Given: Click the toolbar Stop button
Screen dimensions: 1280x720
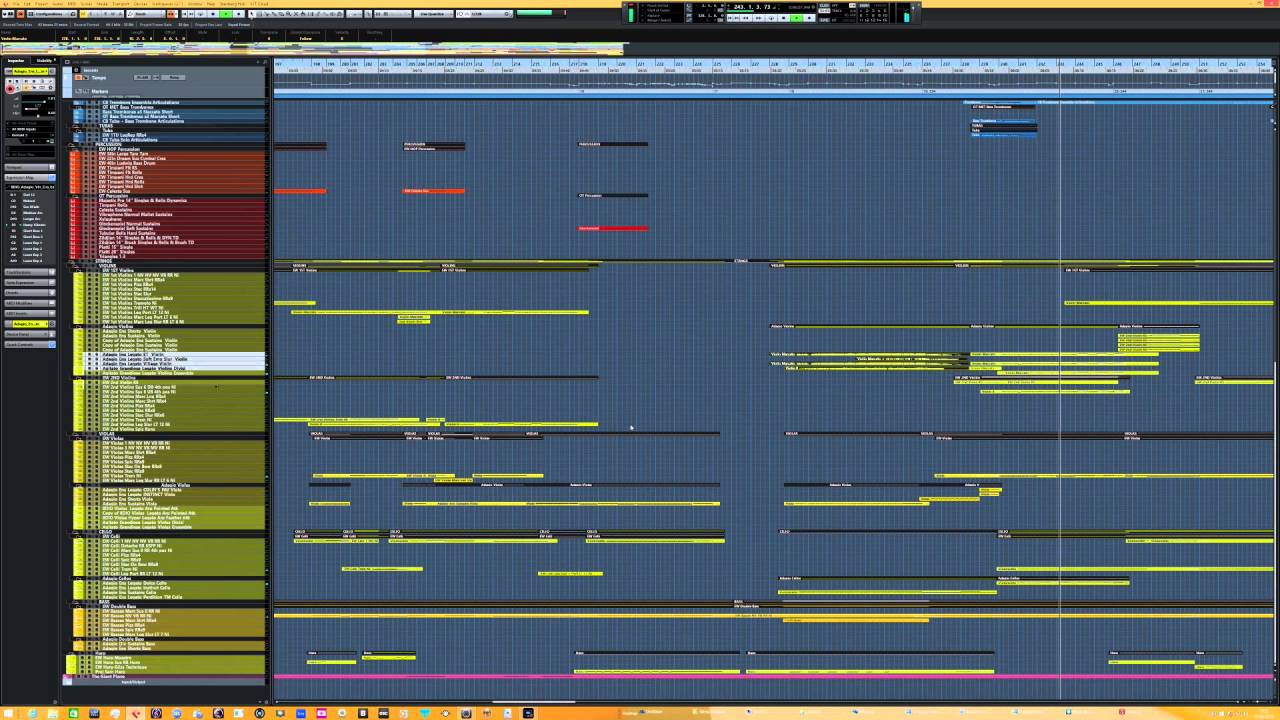Looking at the screenshot, I should 213,14.
